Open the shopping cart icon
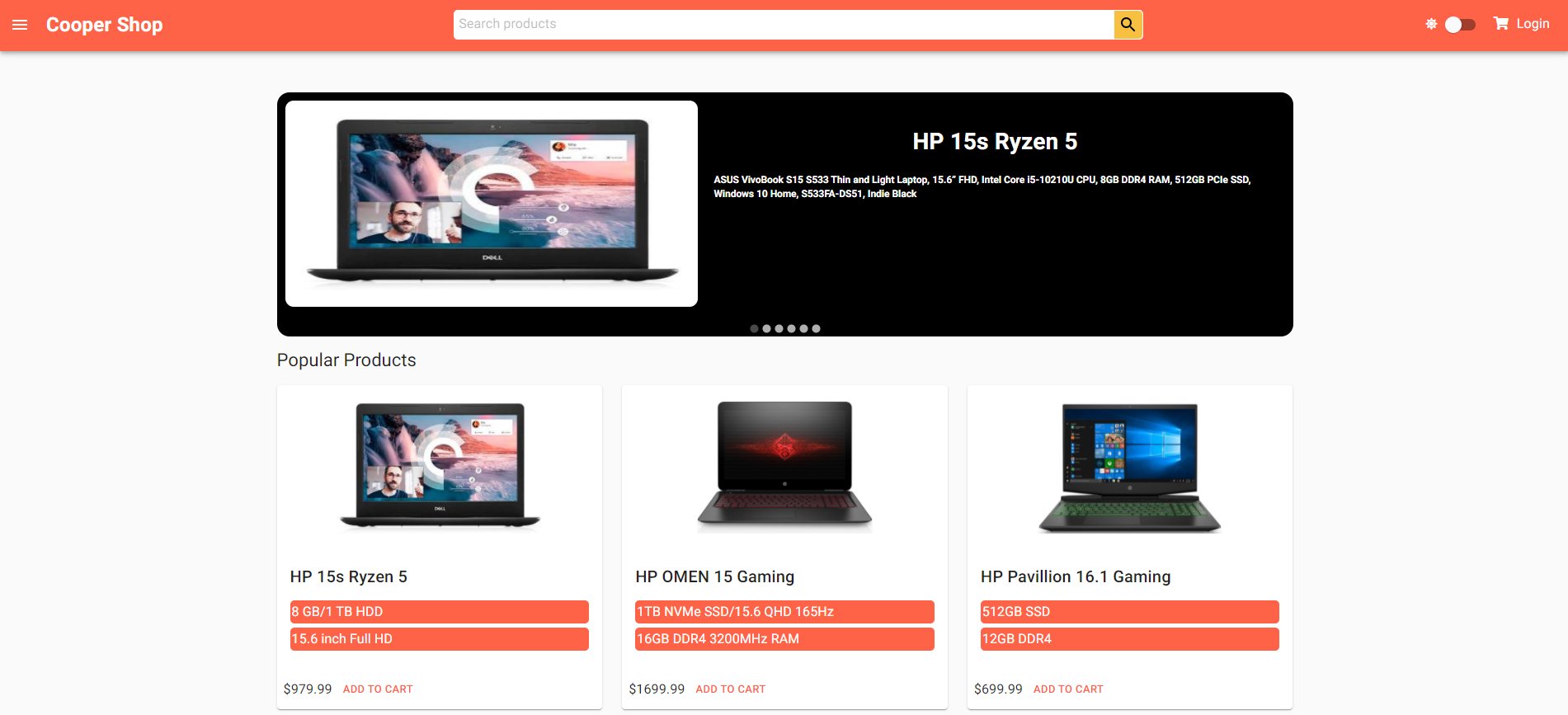Viewport: 1568px width, 715px height. pos(1500,24)
